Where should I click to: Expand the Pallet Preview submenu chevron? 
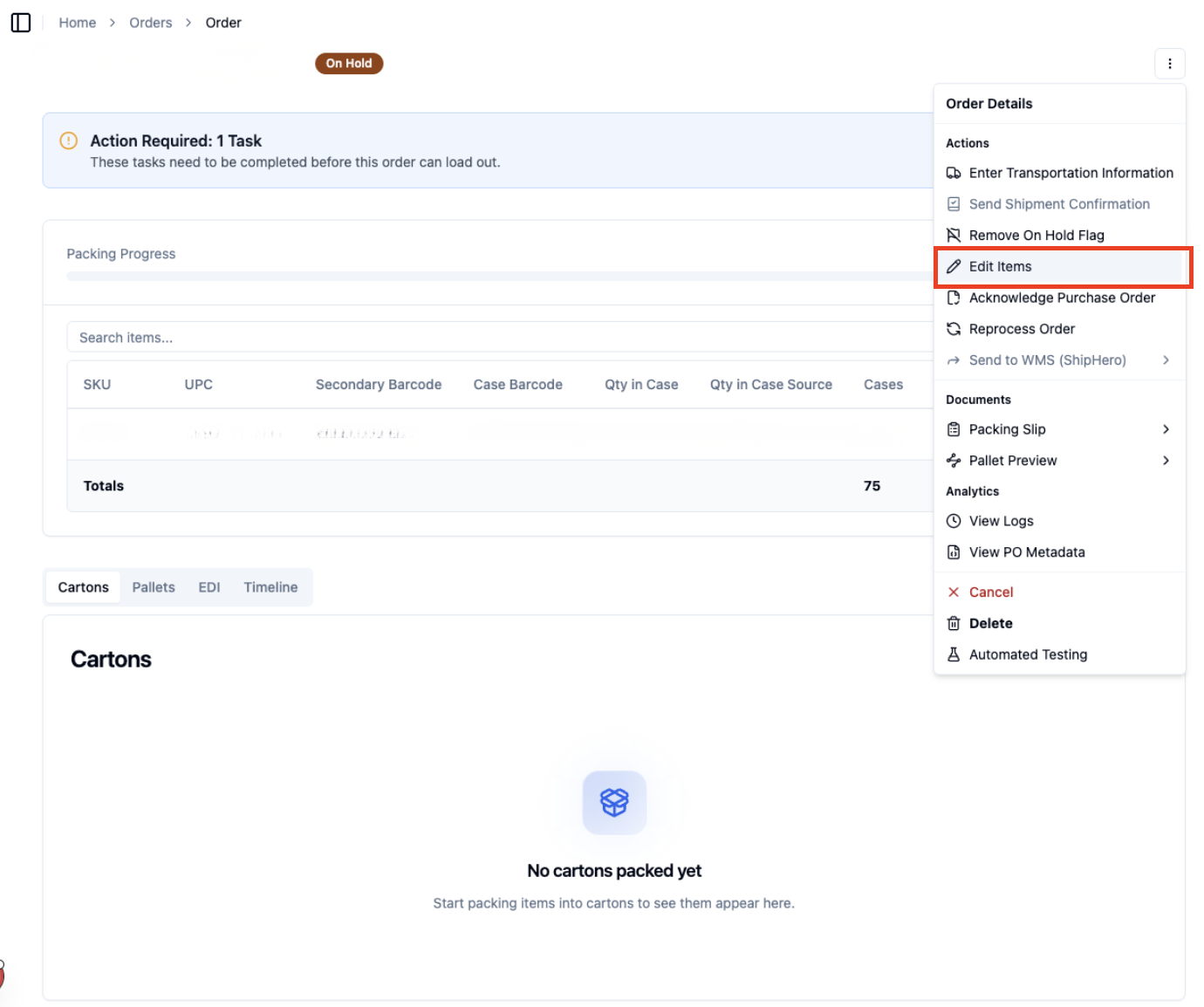coord(1166,461)
